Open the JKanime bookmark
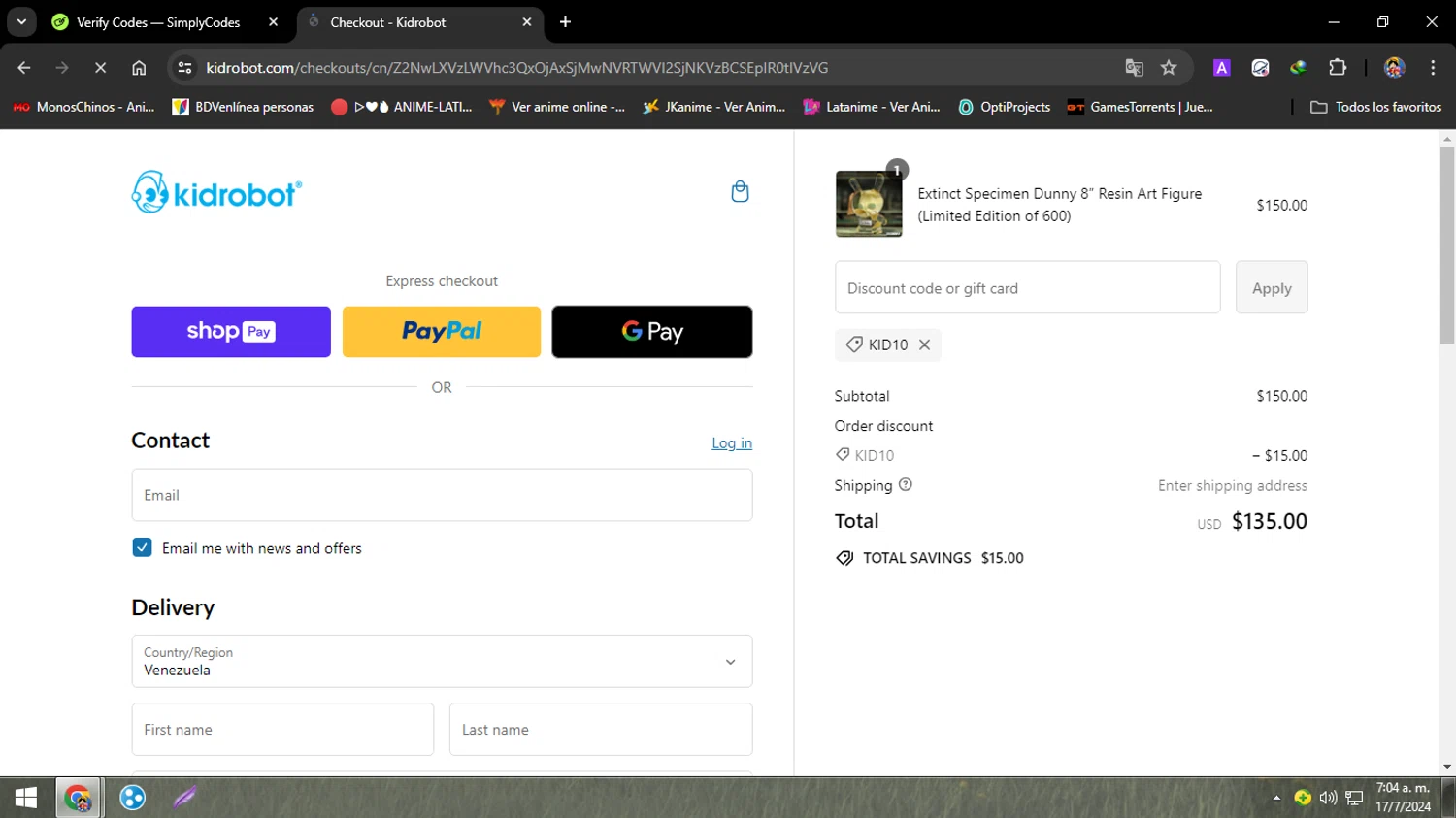Viewport: 1456px width, 818px height. click(713, 107)
